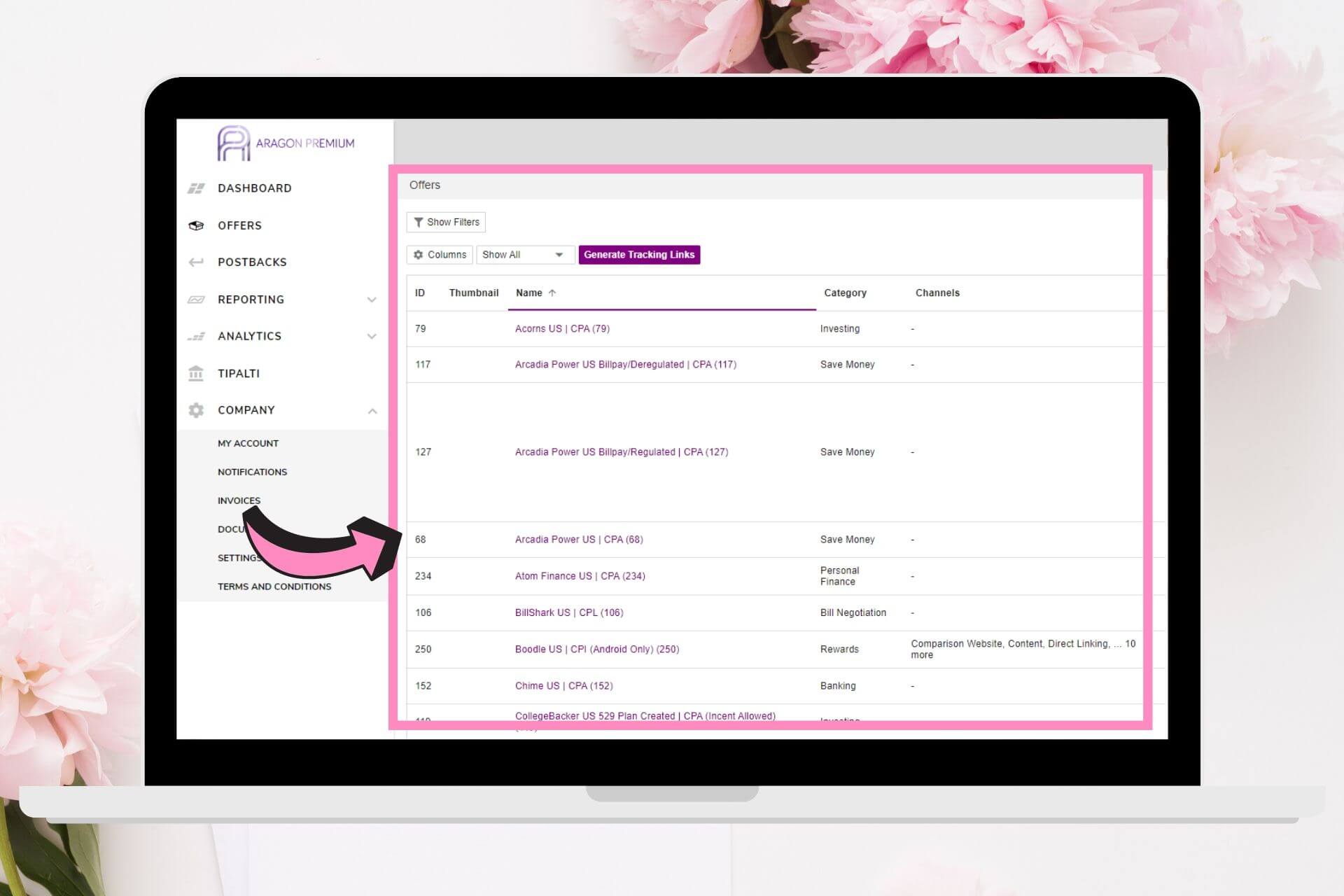Click the Rewards category cell
Viewport: 1344px width, 896px height.
click(x=839, y=650)
